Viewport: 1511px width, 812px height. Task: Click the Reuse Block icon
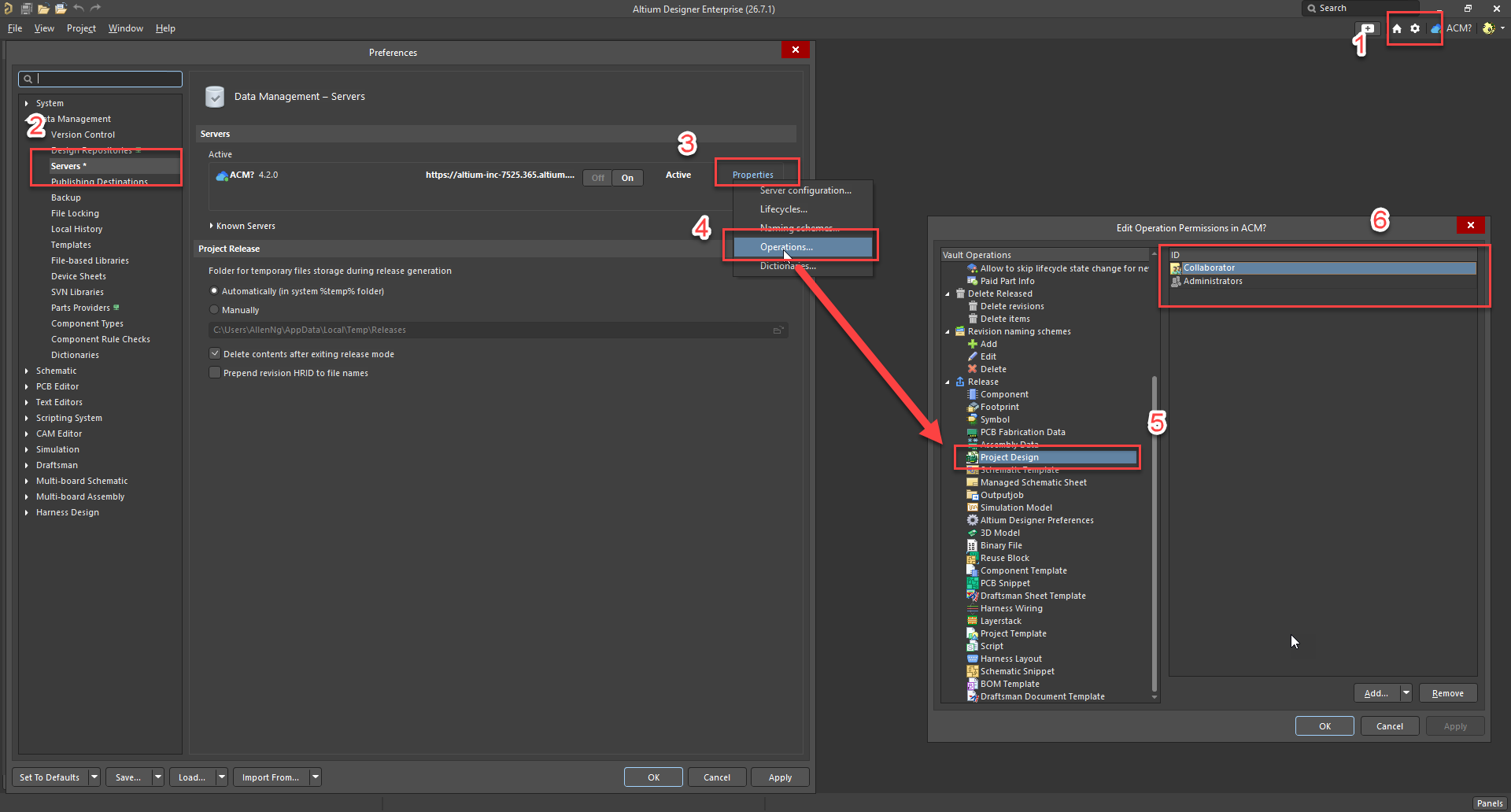[973, 558]
